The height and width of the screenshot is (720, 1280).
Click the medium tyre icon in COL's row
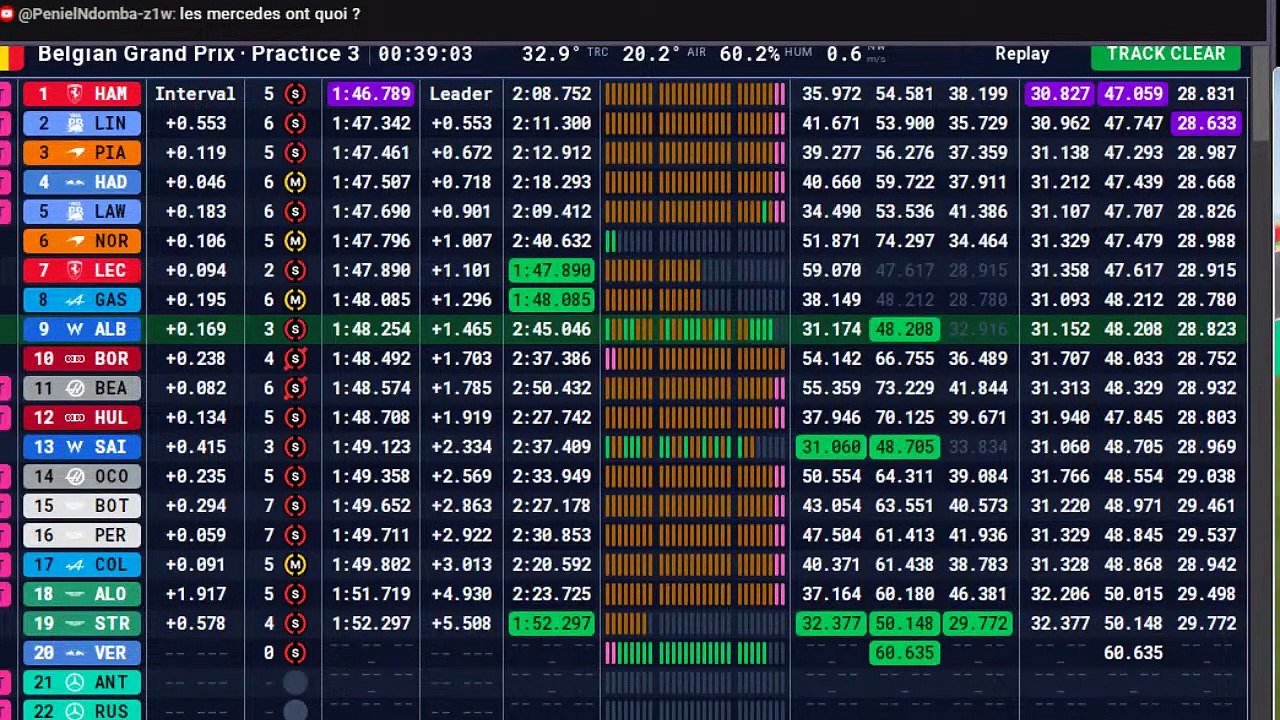294,565
